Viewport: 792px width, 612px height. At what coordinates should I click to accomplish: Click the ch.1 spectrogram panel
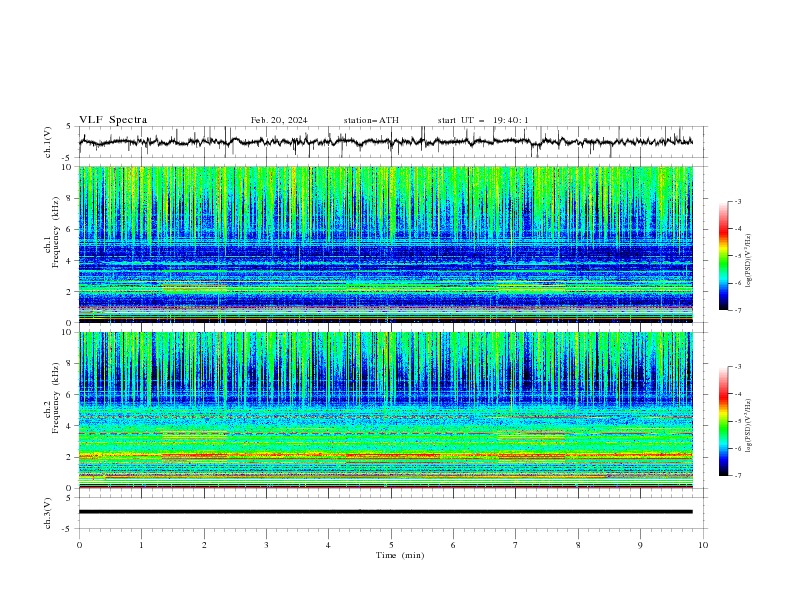(x=386, y=244)
